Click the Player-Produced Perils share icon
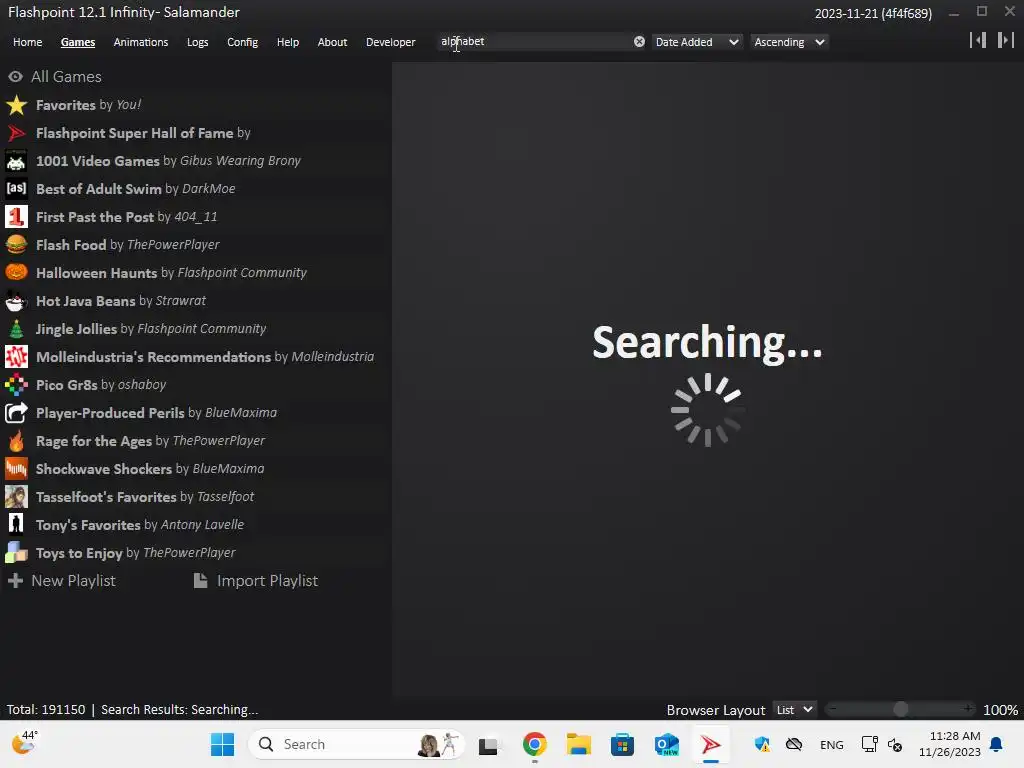1024x768 pixels. 16,413
